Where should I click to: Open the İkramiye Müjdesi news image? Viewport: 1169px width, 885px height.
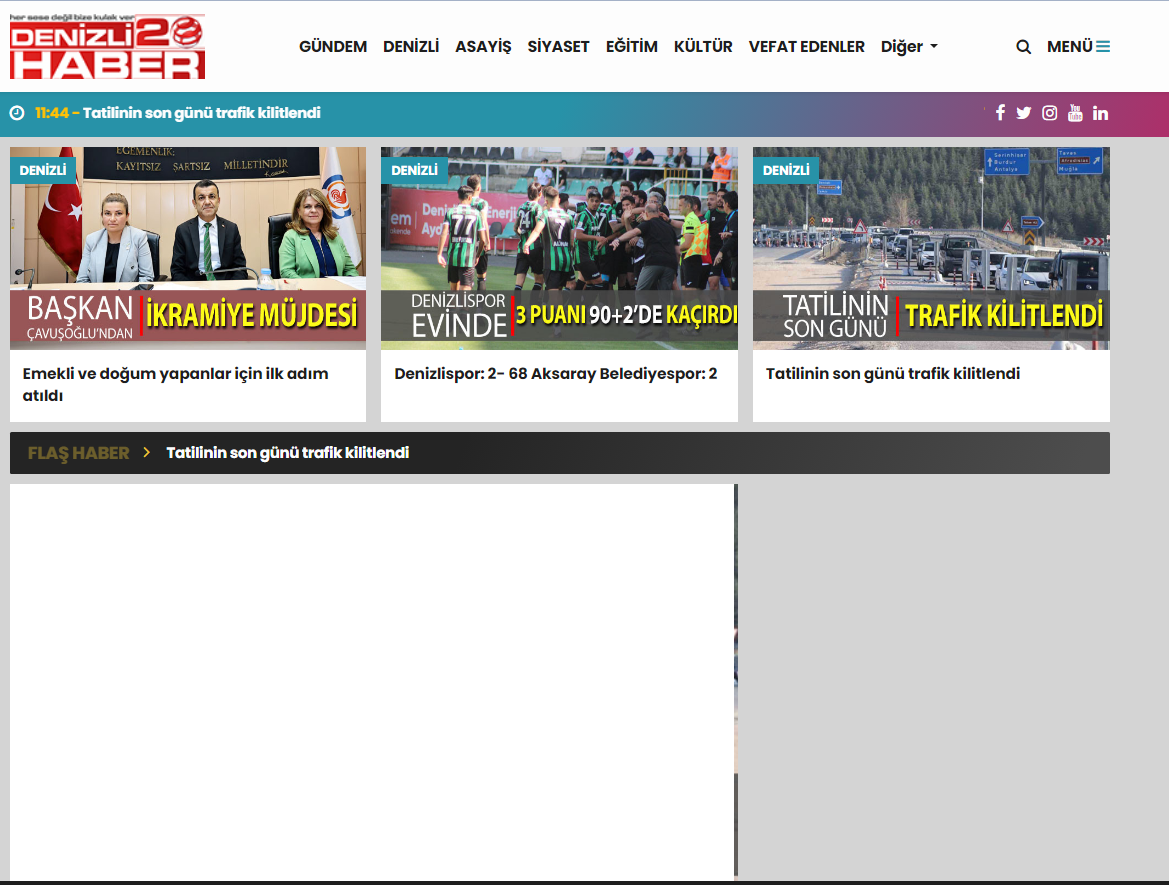(x=188, y=248)
